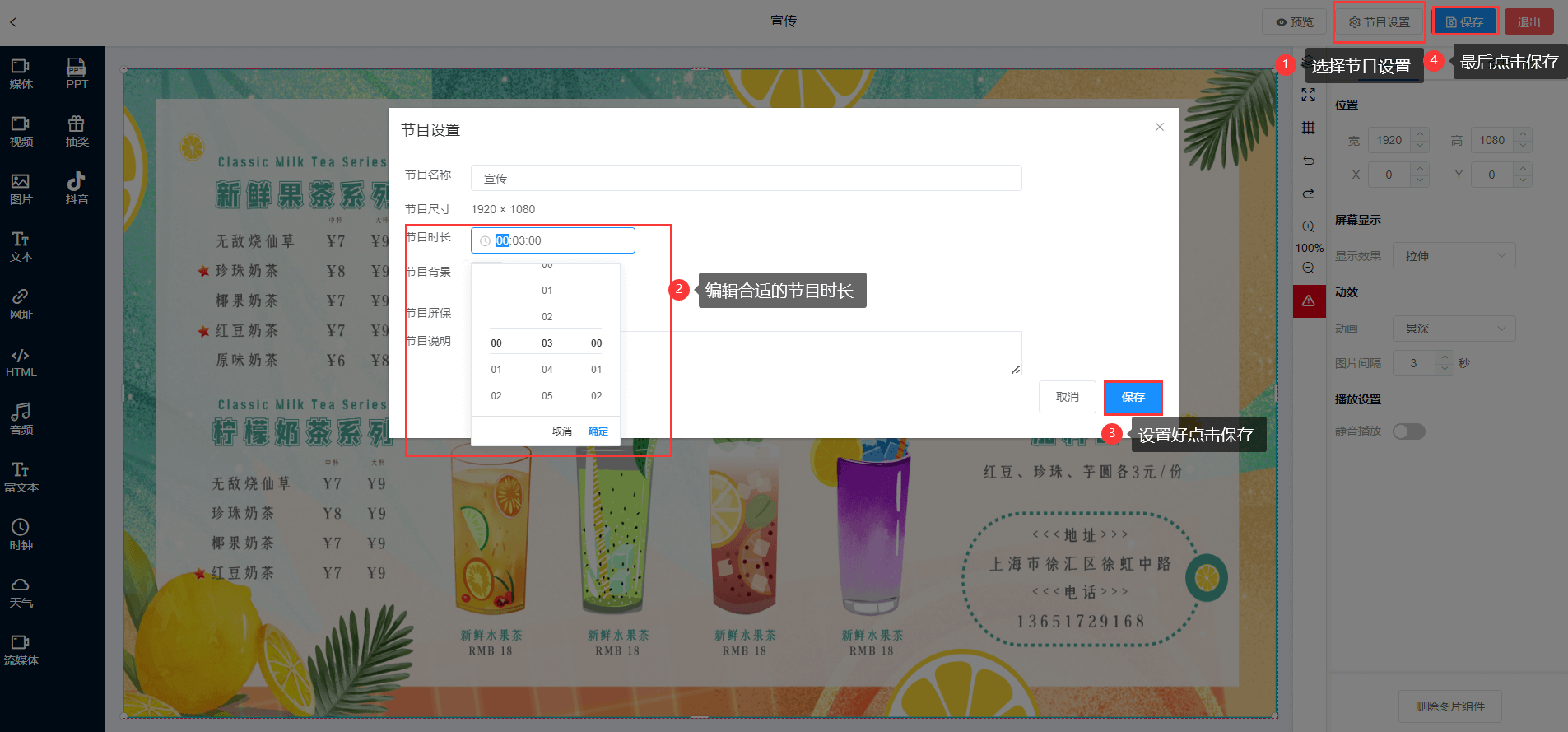1568x732 pixels.
Task: Add a 流媒体 streaming component
Action: [21, 650]
